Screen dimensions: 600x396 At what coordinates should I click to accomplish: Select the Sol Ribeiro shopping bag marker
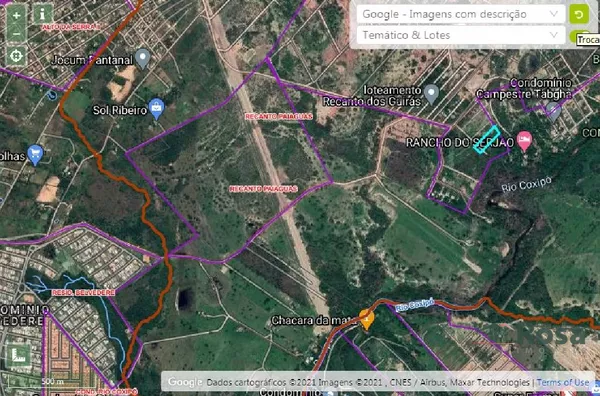[157, 108]
